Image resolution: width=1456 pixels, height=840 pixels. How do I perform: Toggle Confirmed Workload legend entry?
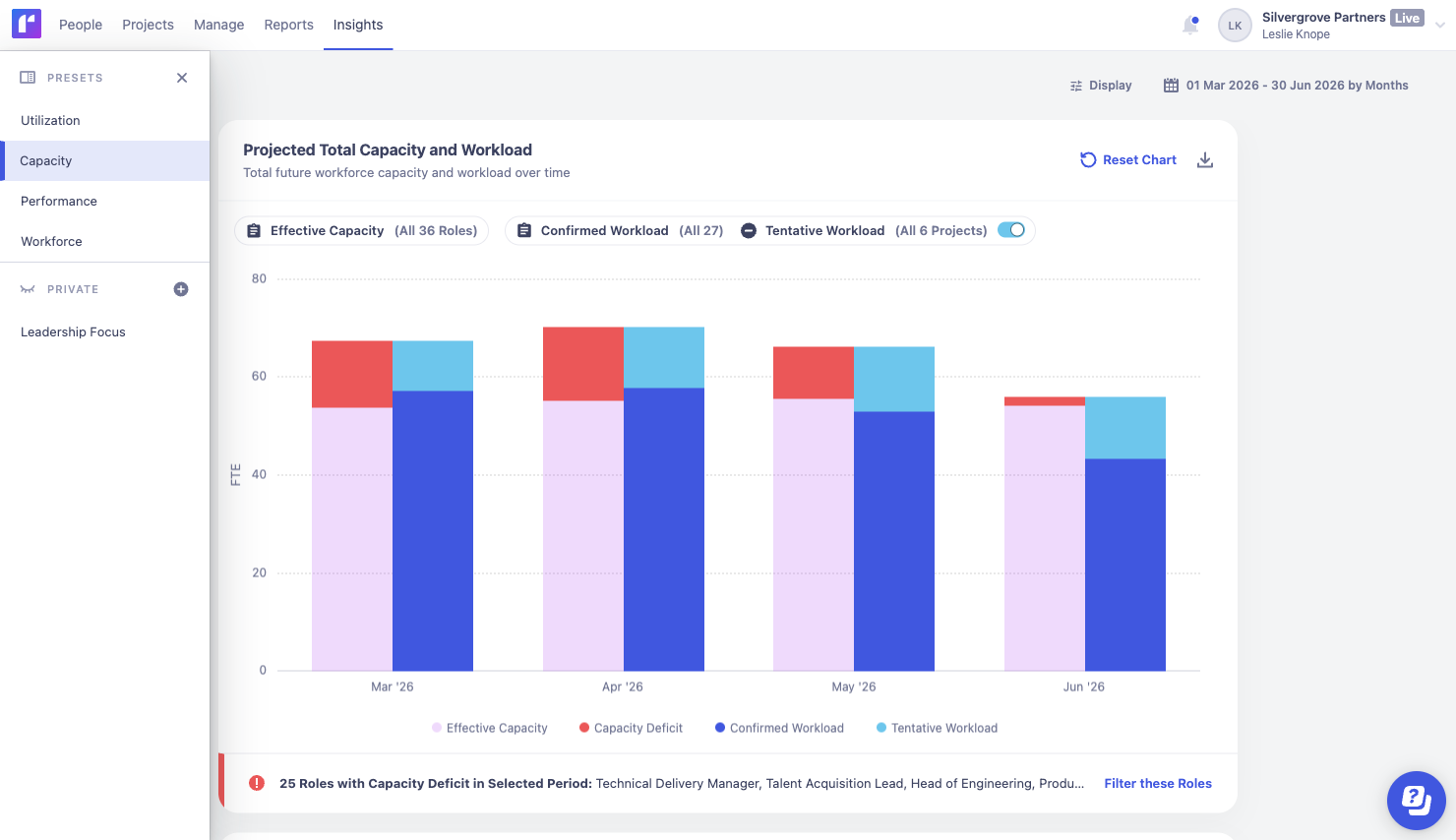(779, 728)
